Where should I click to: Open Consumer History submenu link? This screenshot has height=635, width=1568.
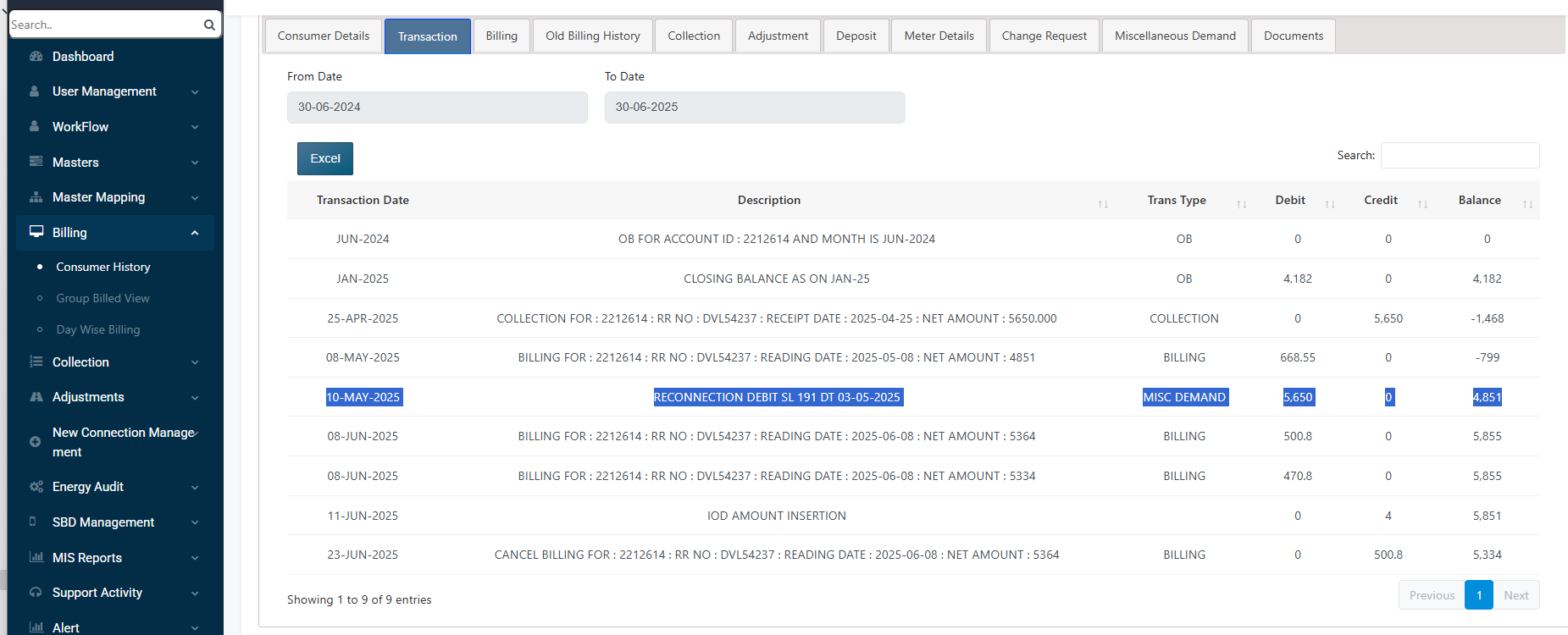coord(103,267)
